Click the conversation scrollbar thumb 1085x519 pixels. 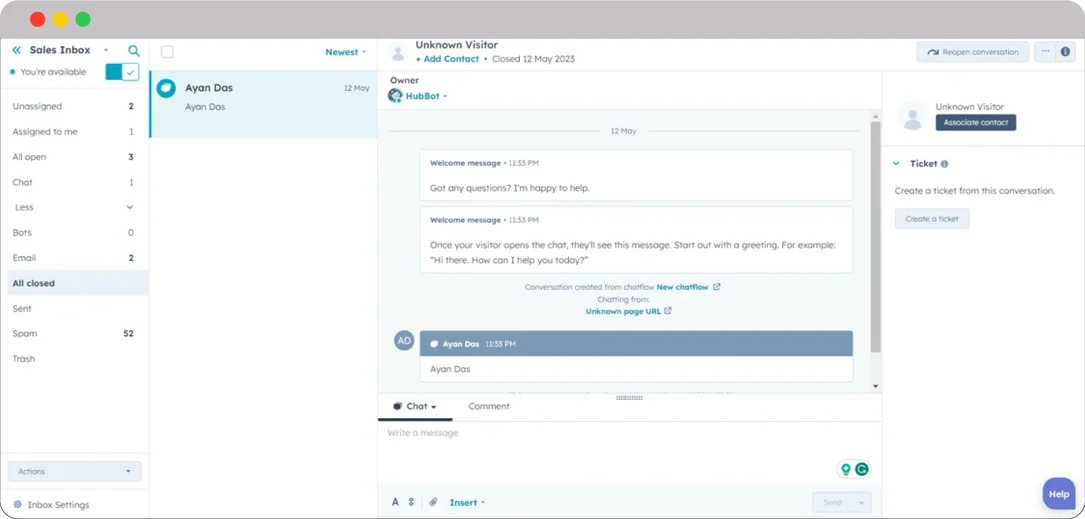coord(875,237)
